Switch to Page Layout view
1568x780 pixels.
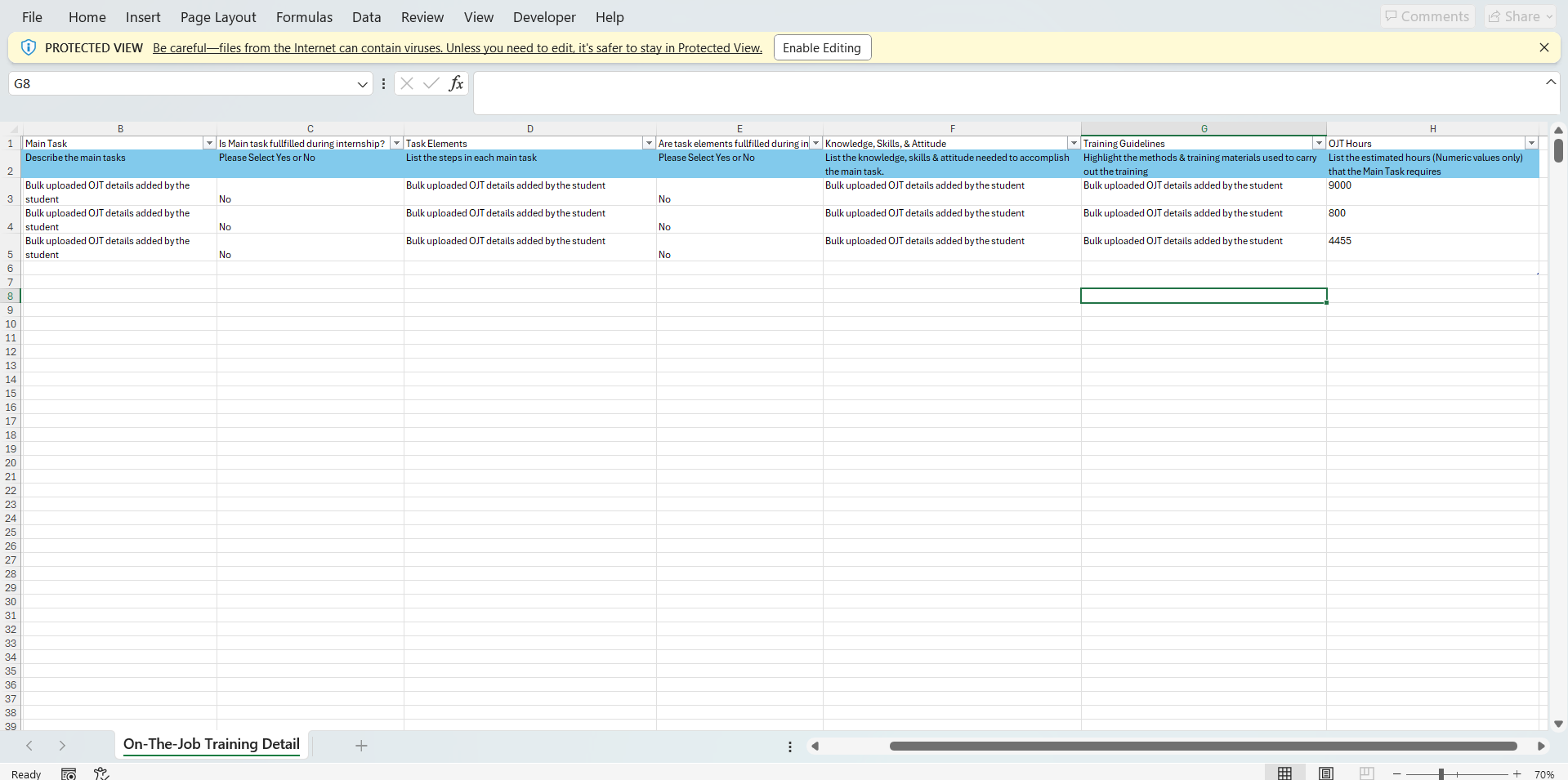[1325, 773]
